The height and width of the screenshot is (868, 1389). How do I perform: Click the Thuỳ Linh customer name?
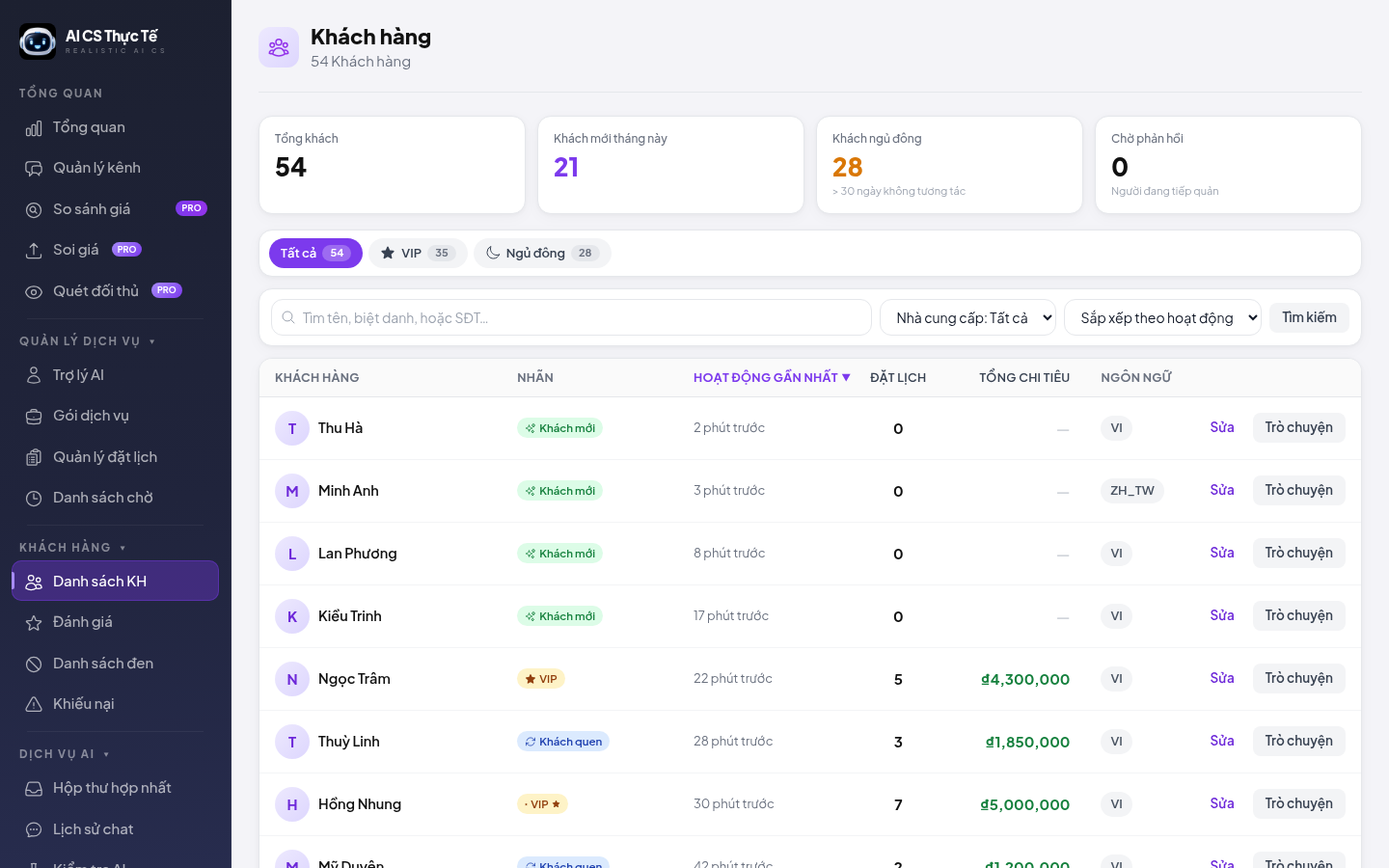(349, 742)
